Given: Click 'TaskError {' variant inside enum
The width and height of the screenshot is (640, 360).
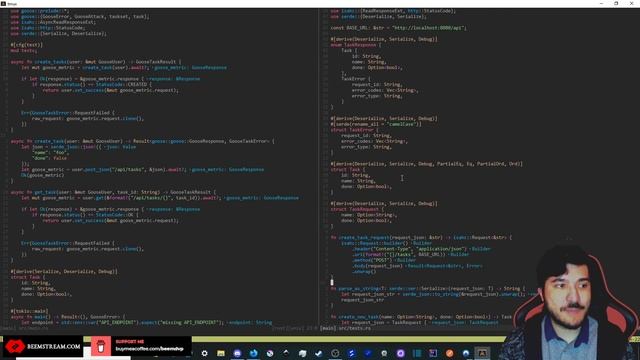Looking at the screenshot, I should pyautogui.click(x=356, y=79).
